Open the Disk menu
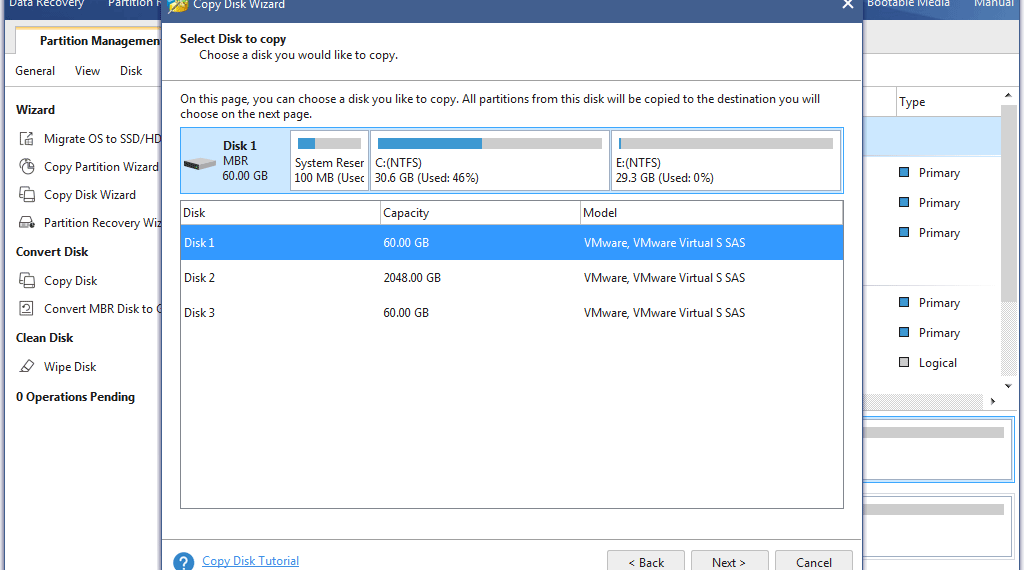This screenshot has width=1024, height=570. click(131, 71)
